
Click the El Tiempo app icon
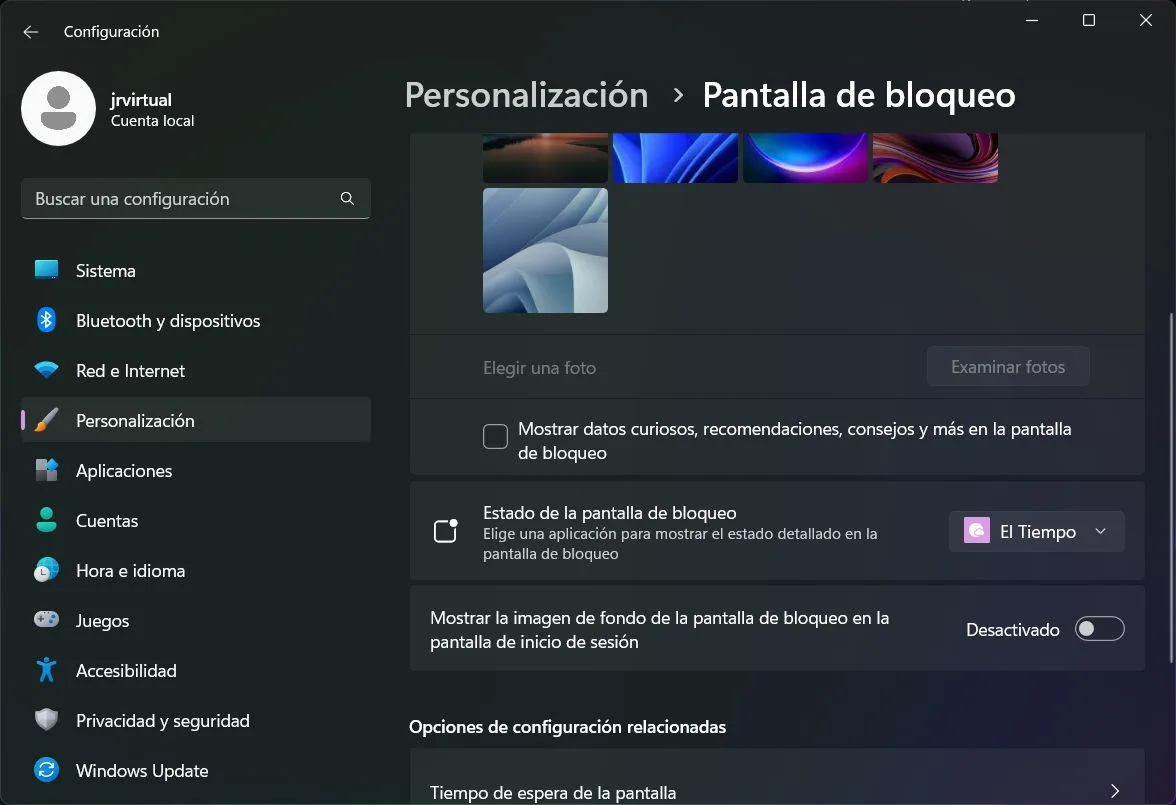(x=976, y=531)
